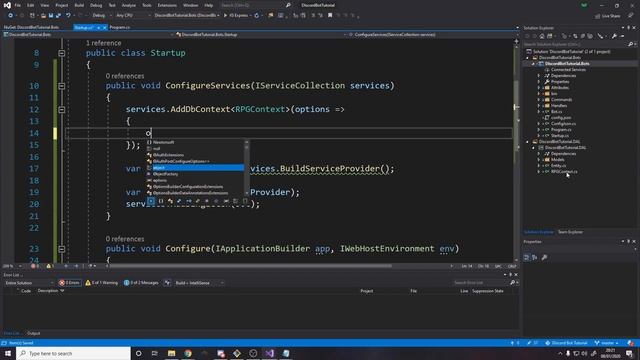Select Connected Services node
The width and height of the screenshot is (640, 360).
pos(568,69)
